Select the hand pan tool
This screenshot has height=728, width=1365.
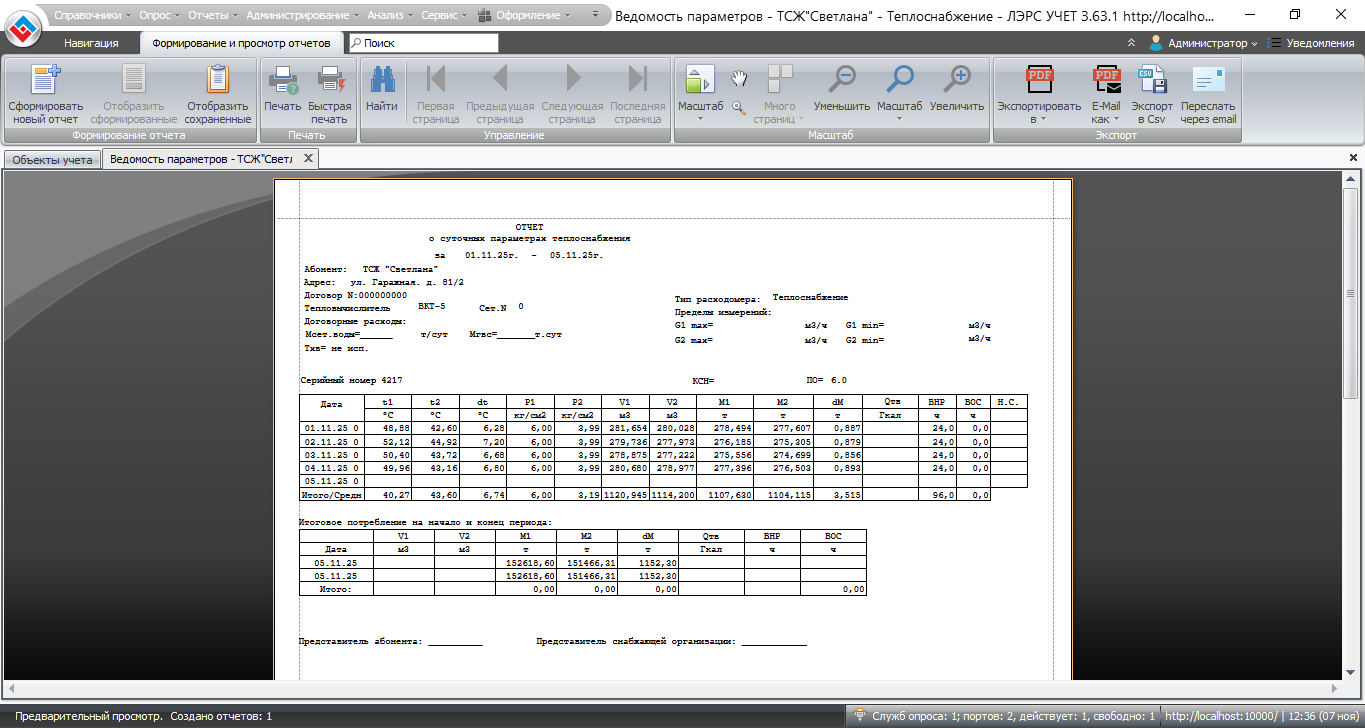[x=739, y=78]
